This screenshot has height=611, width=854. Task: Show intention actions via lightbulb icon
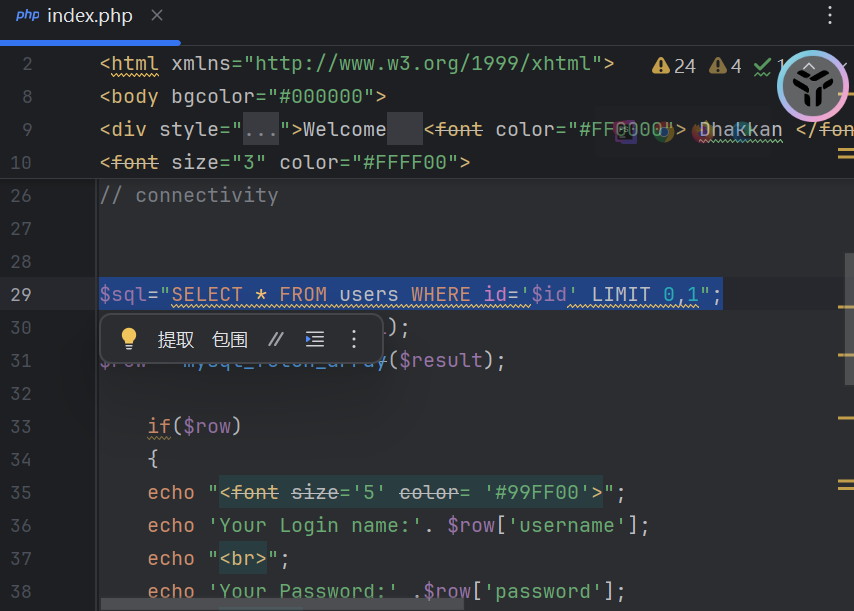[x=129, y=339]
